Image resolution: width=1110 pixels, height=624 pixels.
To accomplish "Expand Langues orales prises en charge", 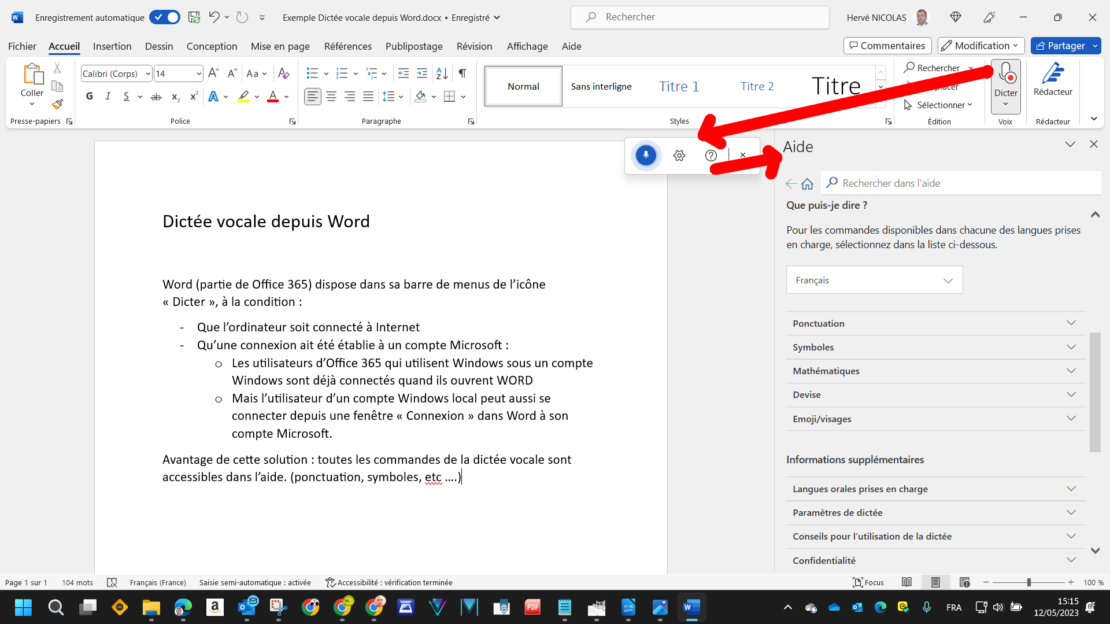I will (934, 489).
